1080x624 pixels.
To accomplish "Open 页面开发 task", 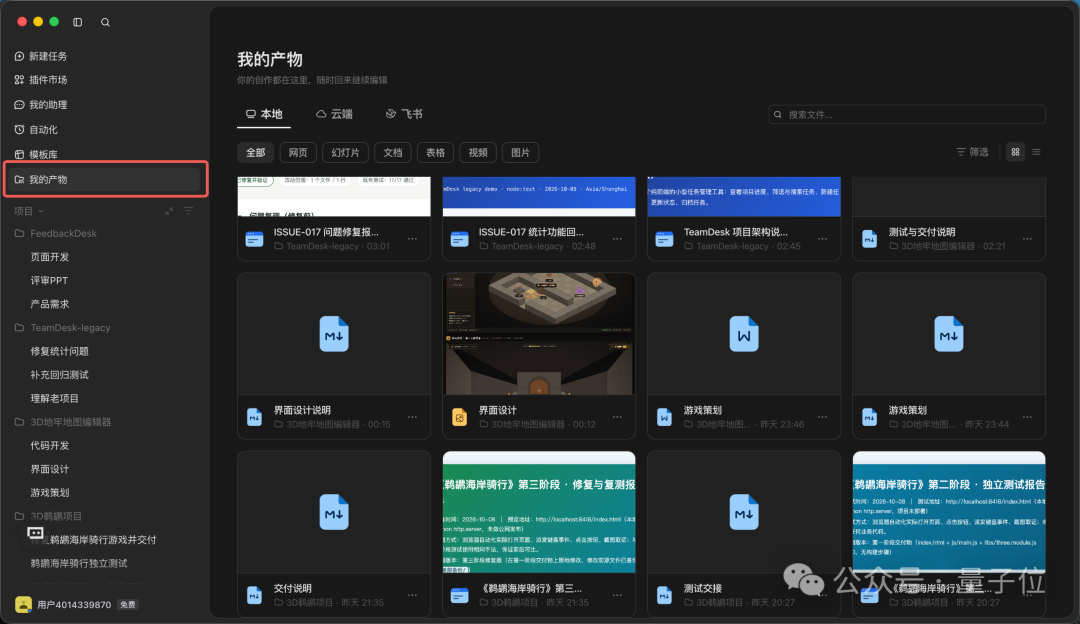I will pyautogui.click(x=50, y=257).
